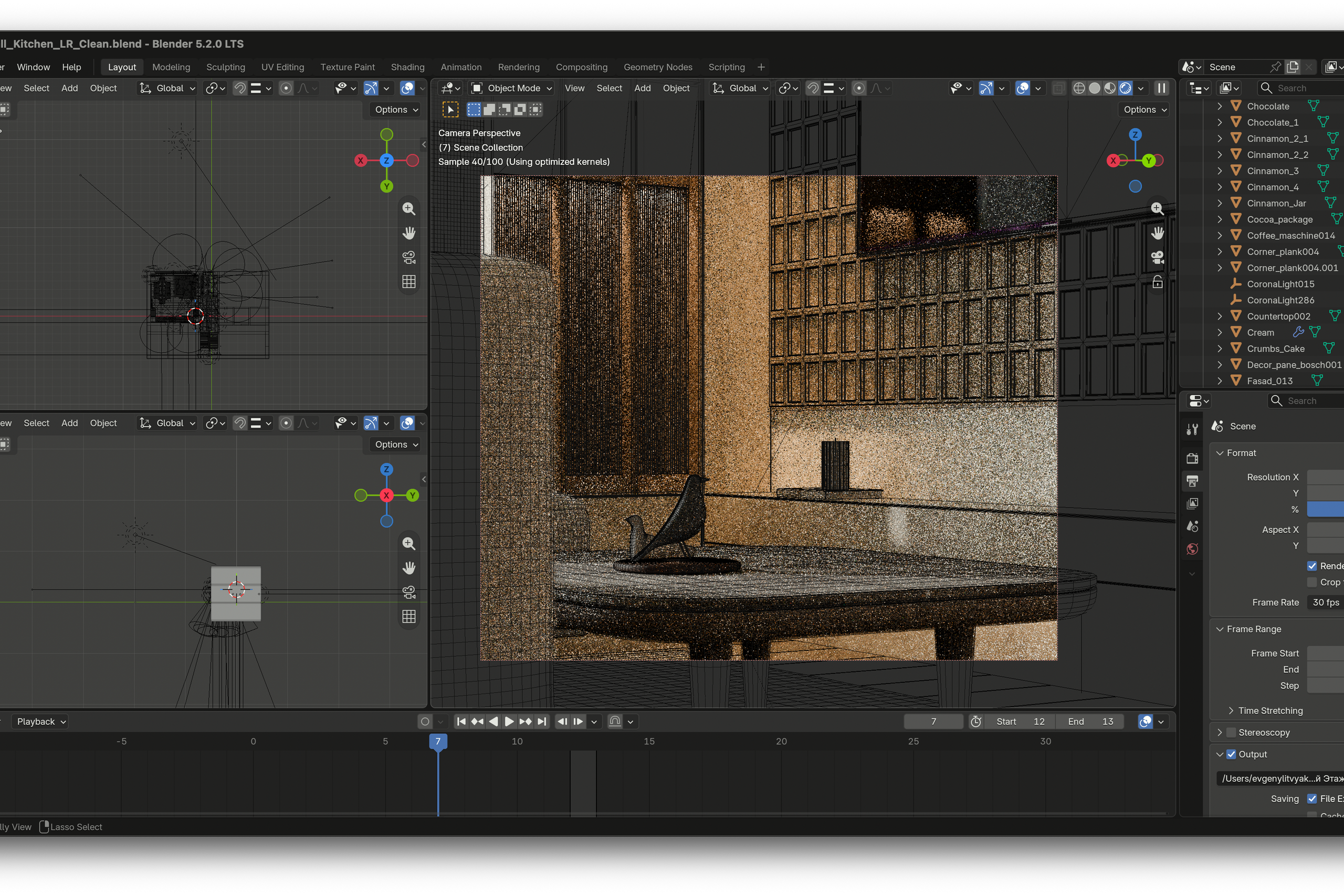The height and width of the screenshot is (896, 1344).
Task: Play the animation in reverse
Action: pyautogui.click(x=493, y=722)
